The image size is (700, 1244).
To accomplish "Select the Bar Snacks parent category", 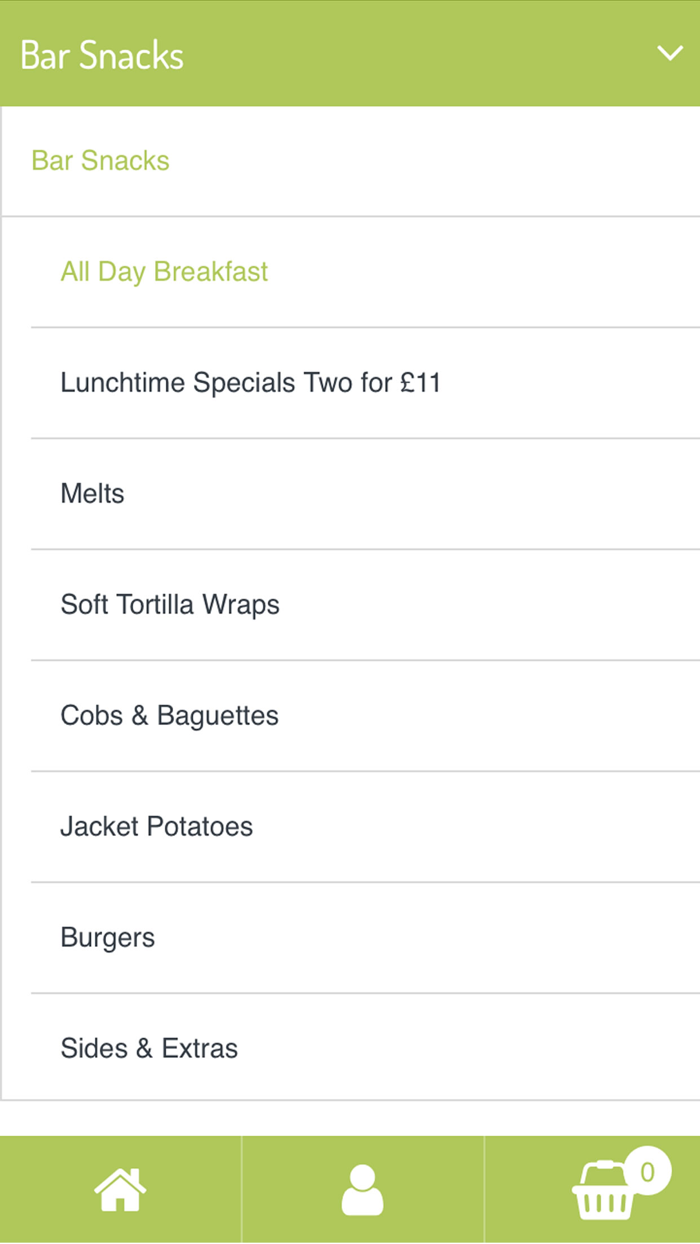I will 100,161.
